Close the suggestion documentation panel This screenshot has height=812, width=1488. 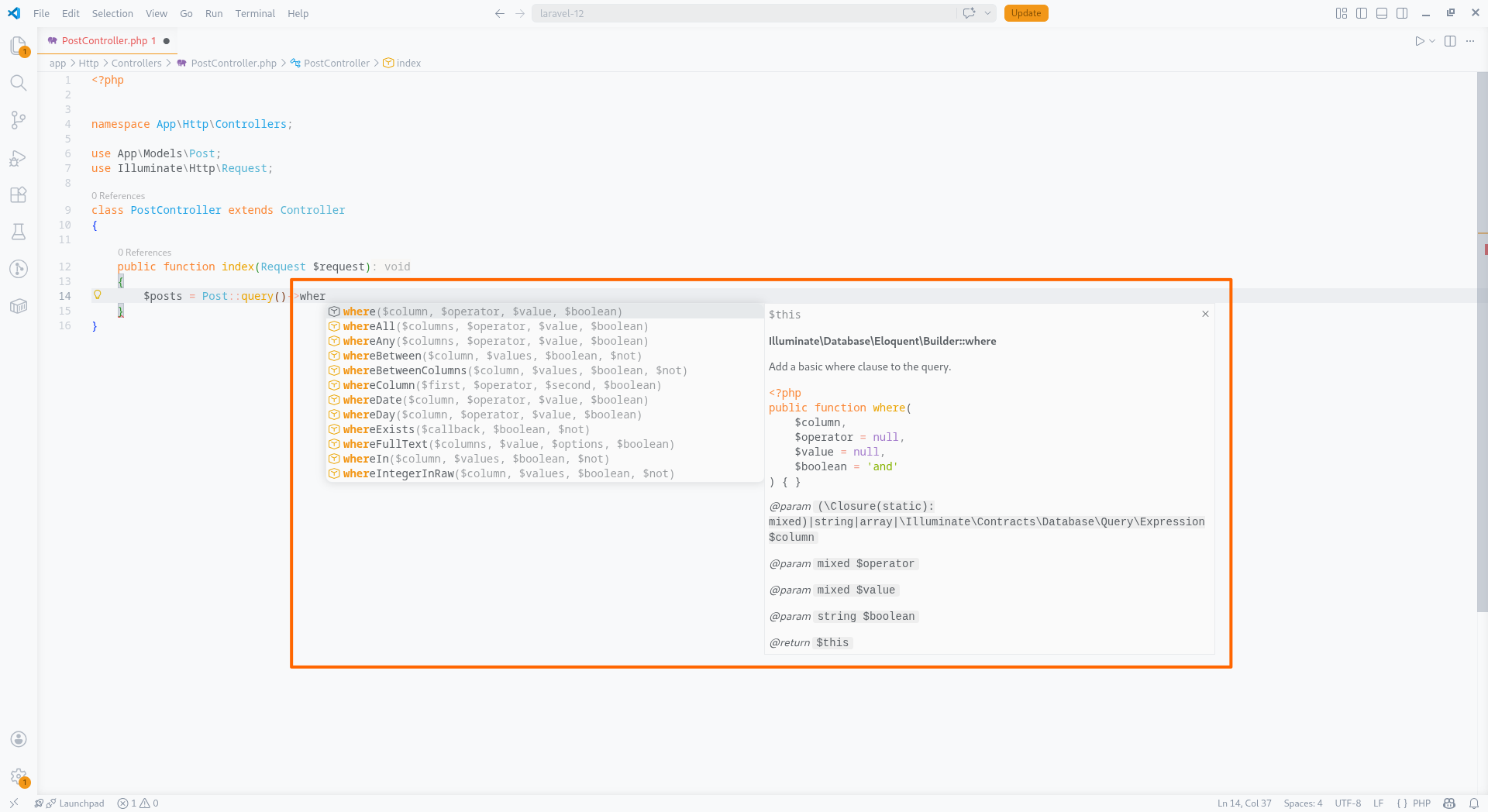point(1205,314)
